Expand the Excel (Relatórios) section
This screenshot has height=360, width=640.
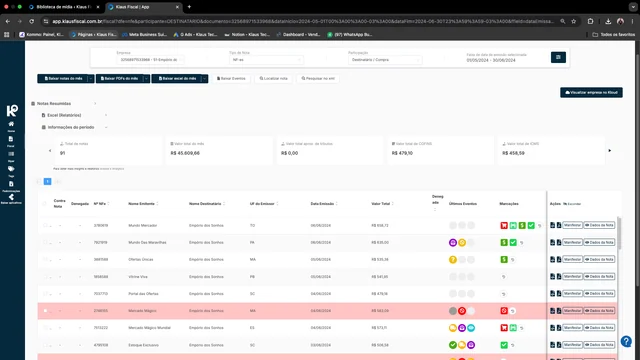[x=74, y=116]
